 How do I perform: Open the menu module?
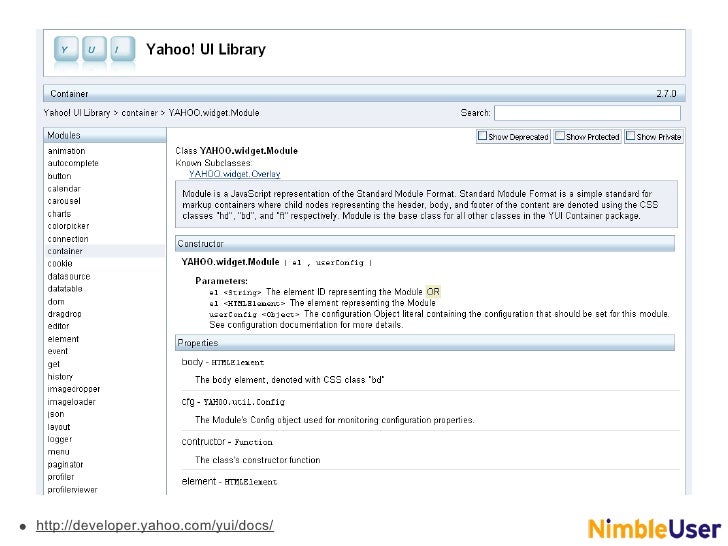pyautogui.click(x=58, y=452)
